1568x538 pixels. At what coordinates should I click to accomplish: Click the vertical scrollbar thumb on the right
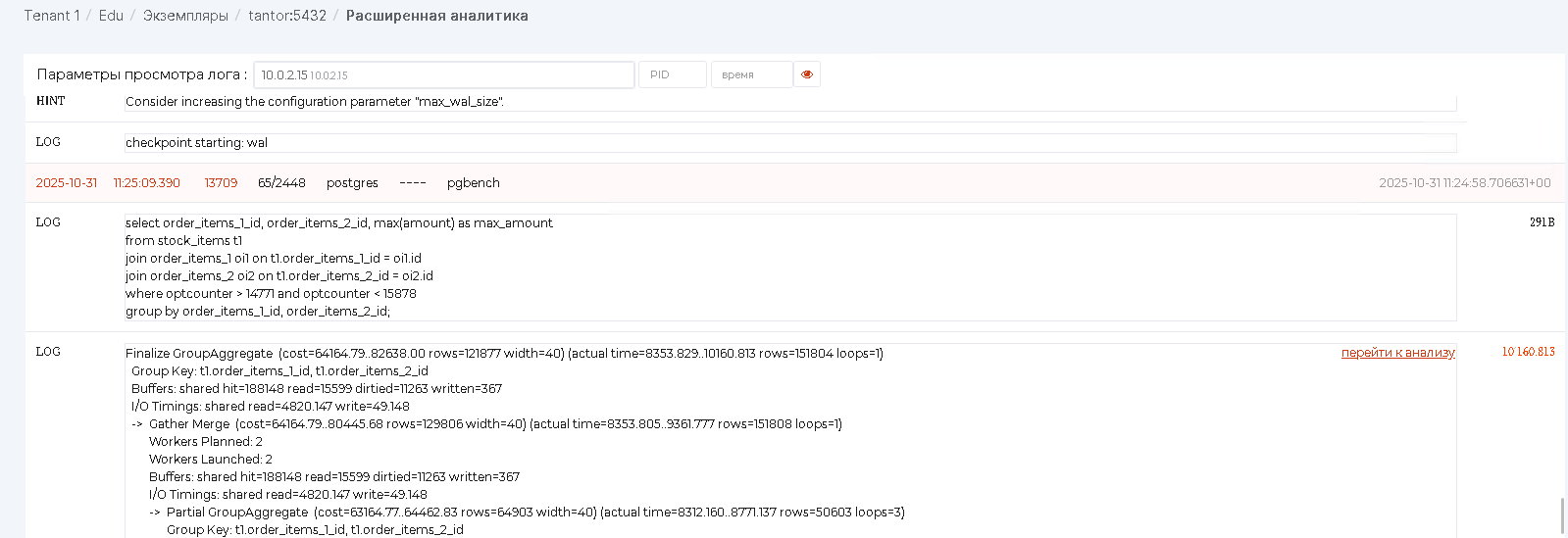[x=1562, y=515]
